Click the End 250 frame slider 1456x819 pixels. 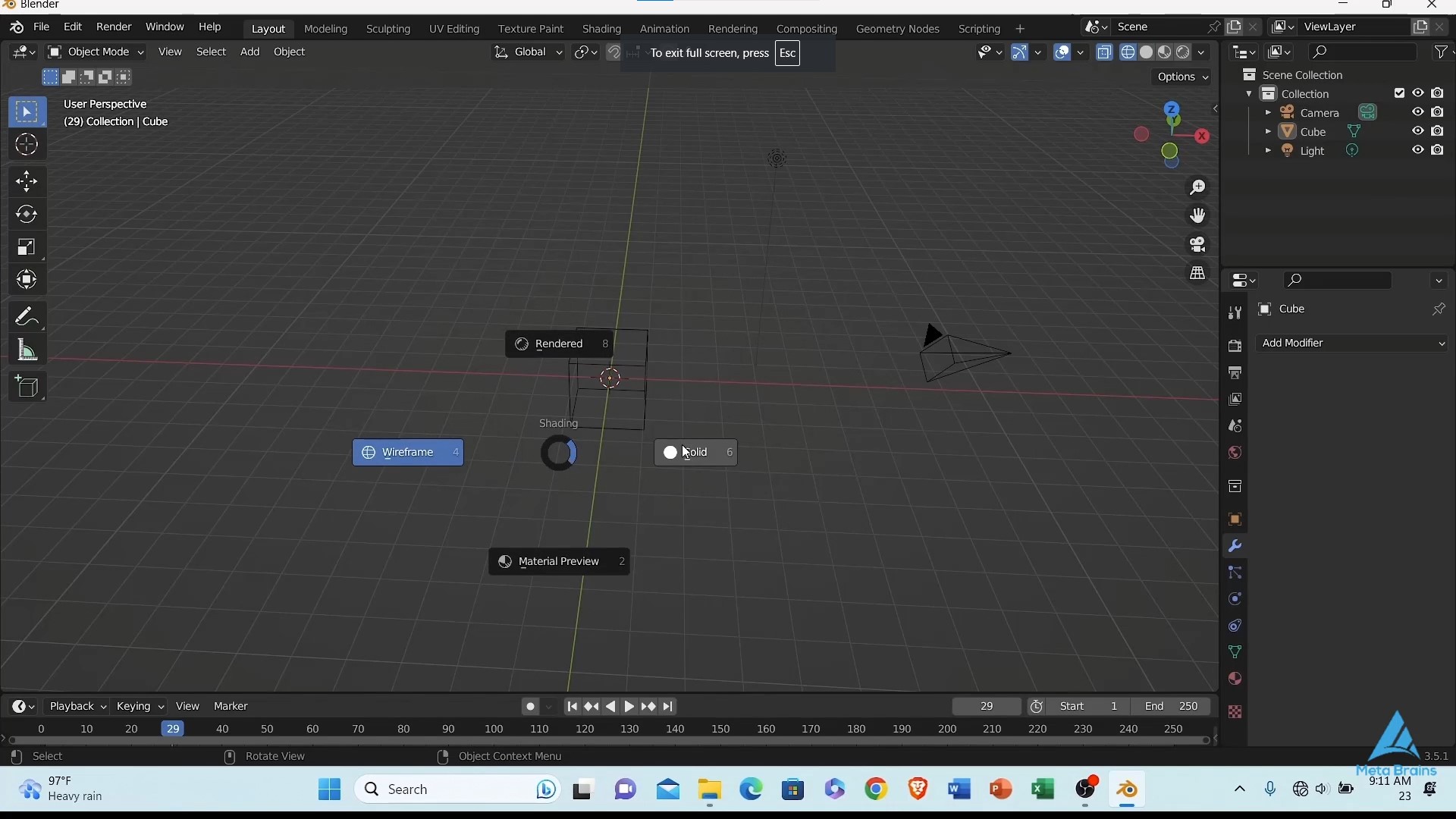pyautogui.click(x=1171, y=706)
